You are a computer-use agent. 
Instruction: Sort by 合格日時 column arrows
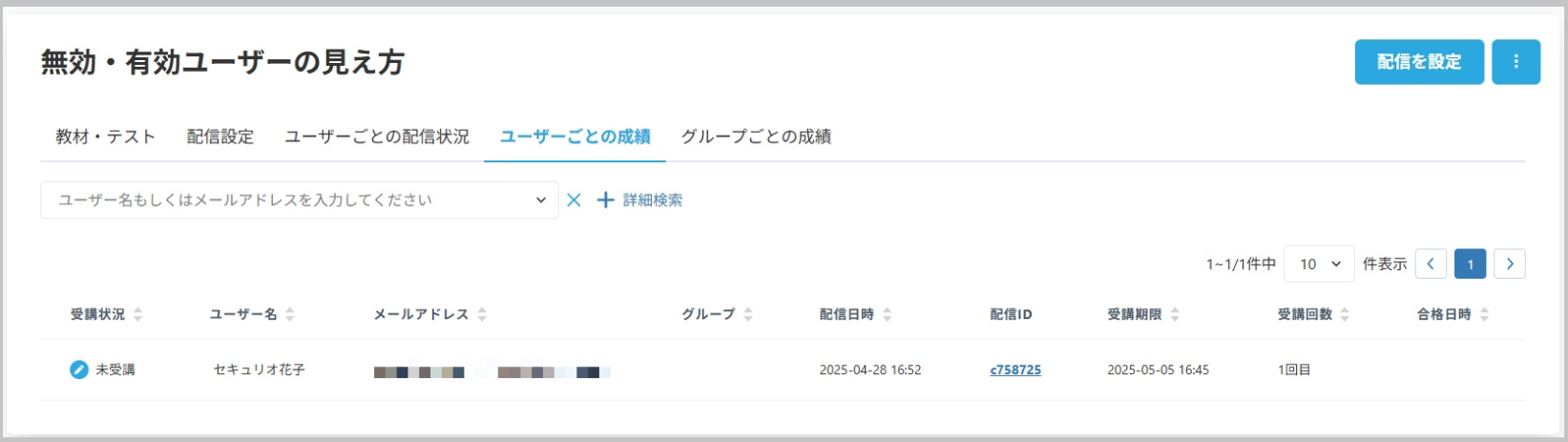pos(1484,314)
